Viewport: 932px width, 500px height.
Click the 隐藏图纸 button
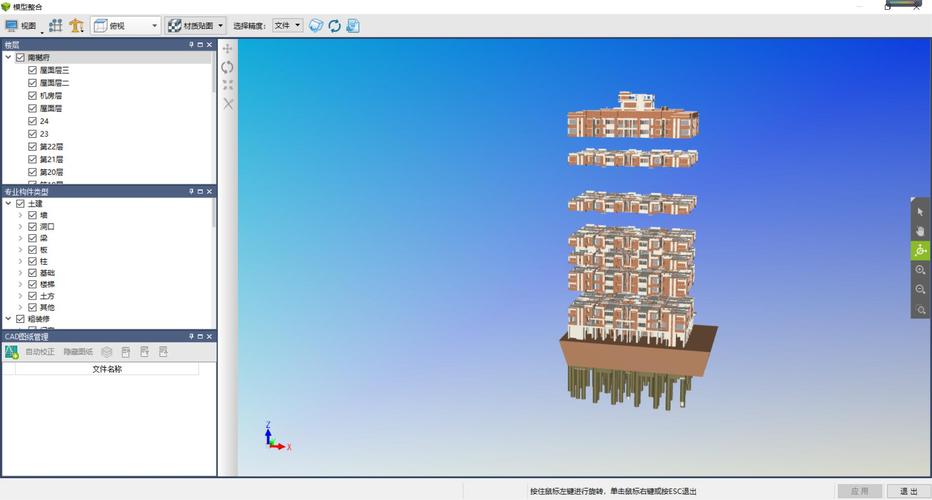pos(78,352)
